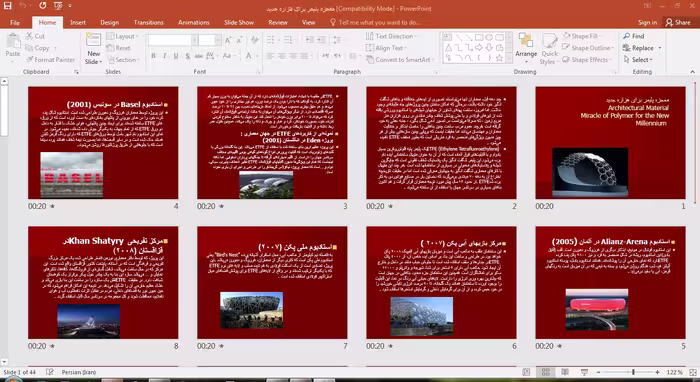Switch to the Animations tab
The height and width of the screenshot is (382, 700).
194,22
